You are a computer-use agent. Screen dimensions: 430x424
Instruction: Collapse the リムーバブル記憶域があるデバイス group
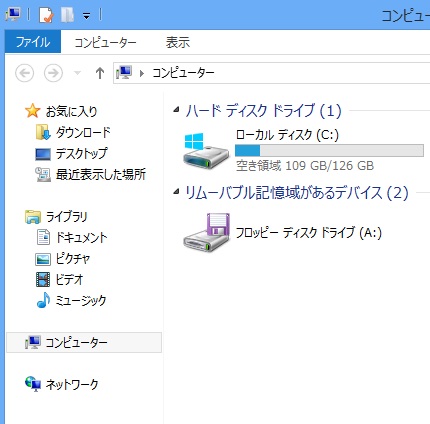point(176,192)
